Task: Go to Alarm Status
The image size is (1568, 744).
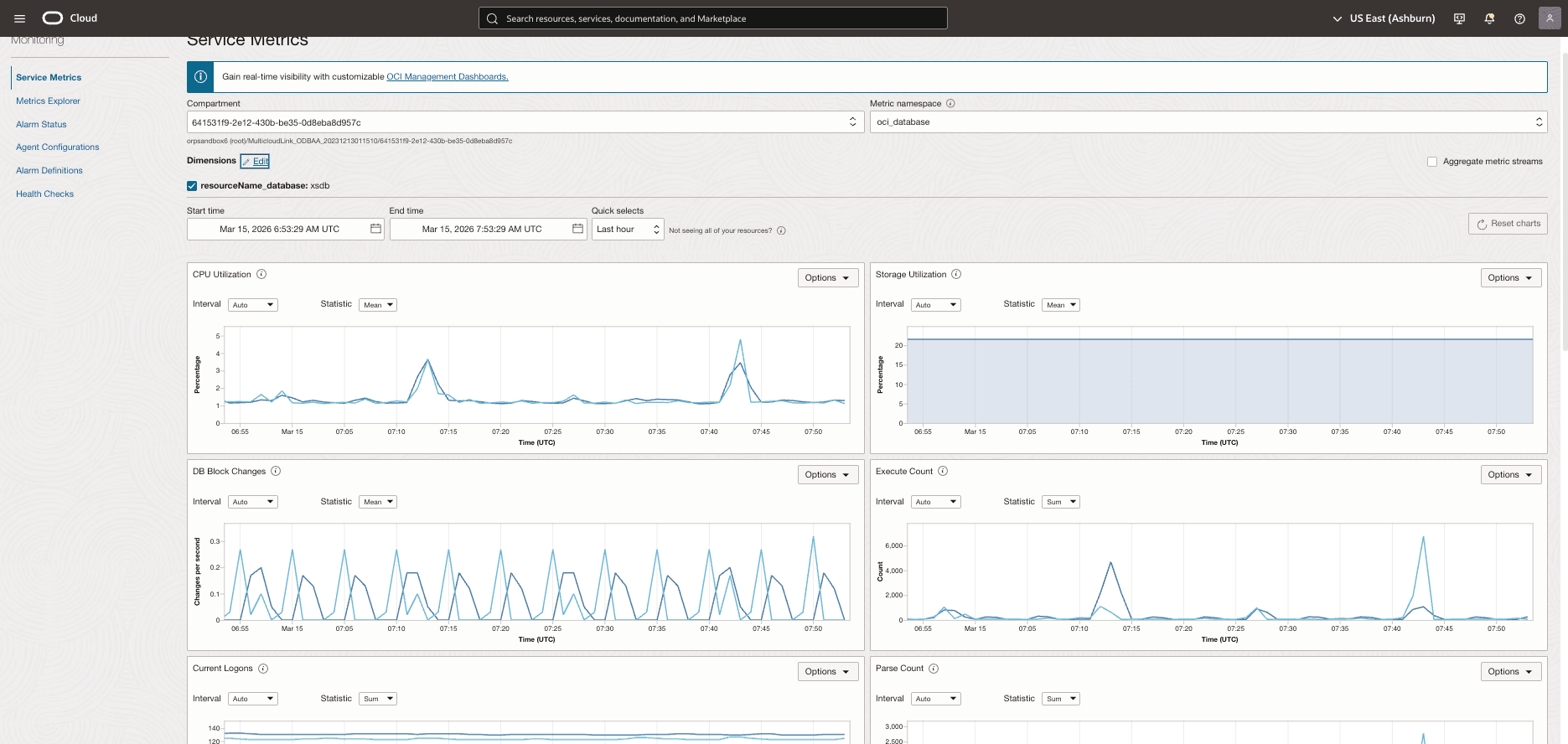Action: pyautogui.click(x=41, y=124)
